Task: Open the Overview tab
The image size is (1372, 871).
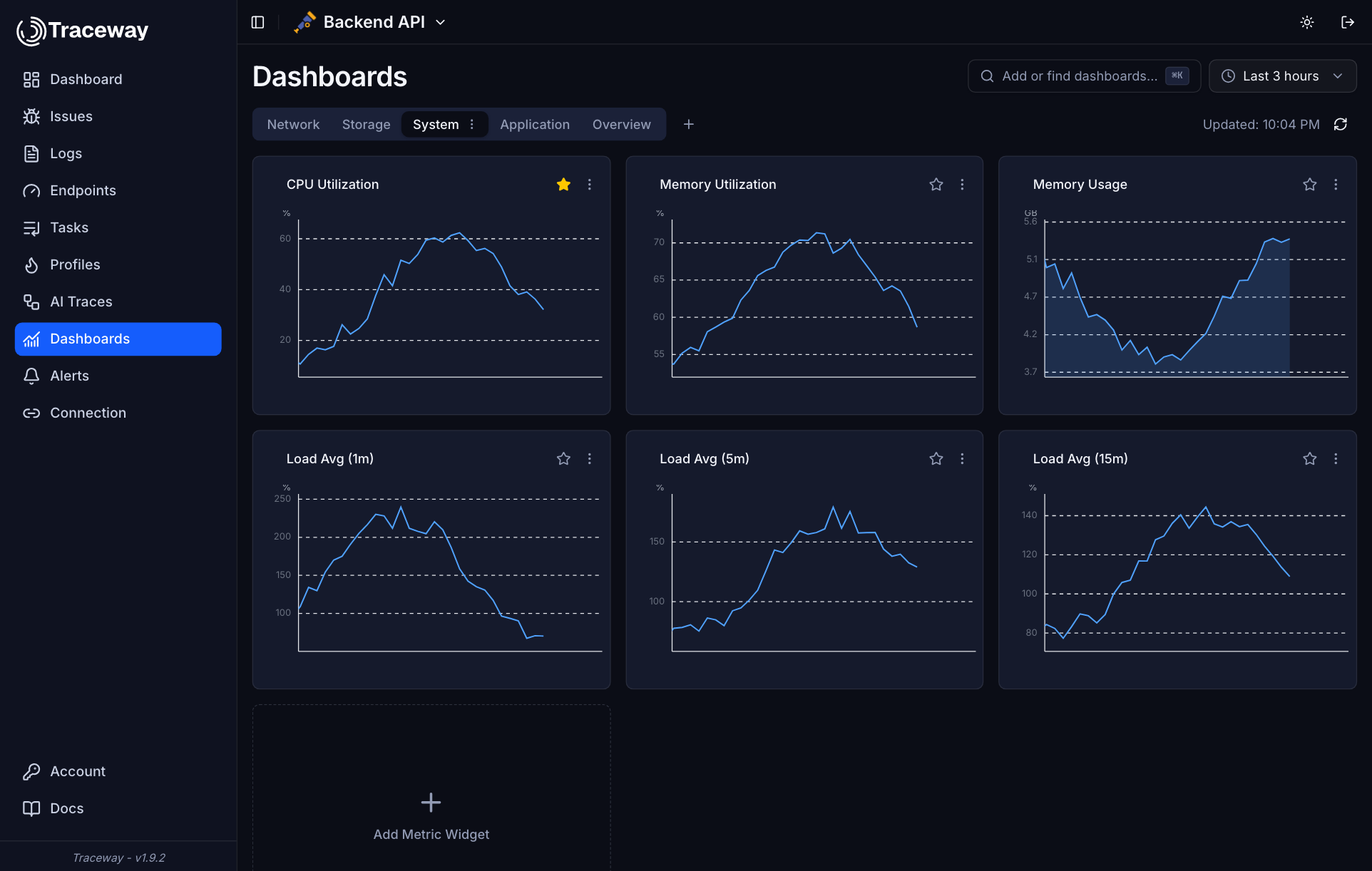Action: click(x=621, y=124)
